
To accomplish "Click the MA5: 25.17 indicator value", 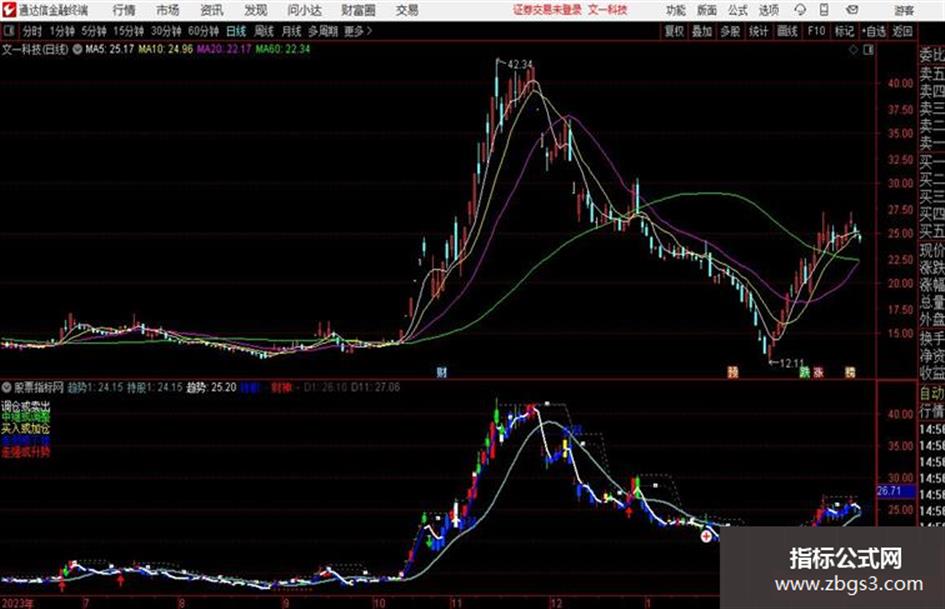I will [x=109, y=49].
